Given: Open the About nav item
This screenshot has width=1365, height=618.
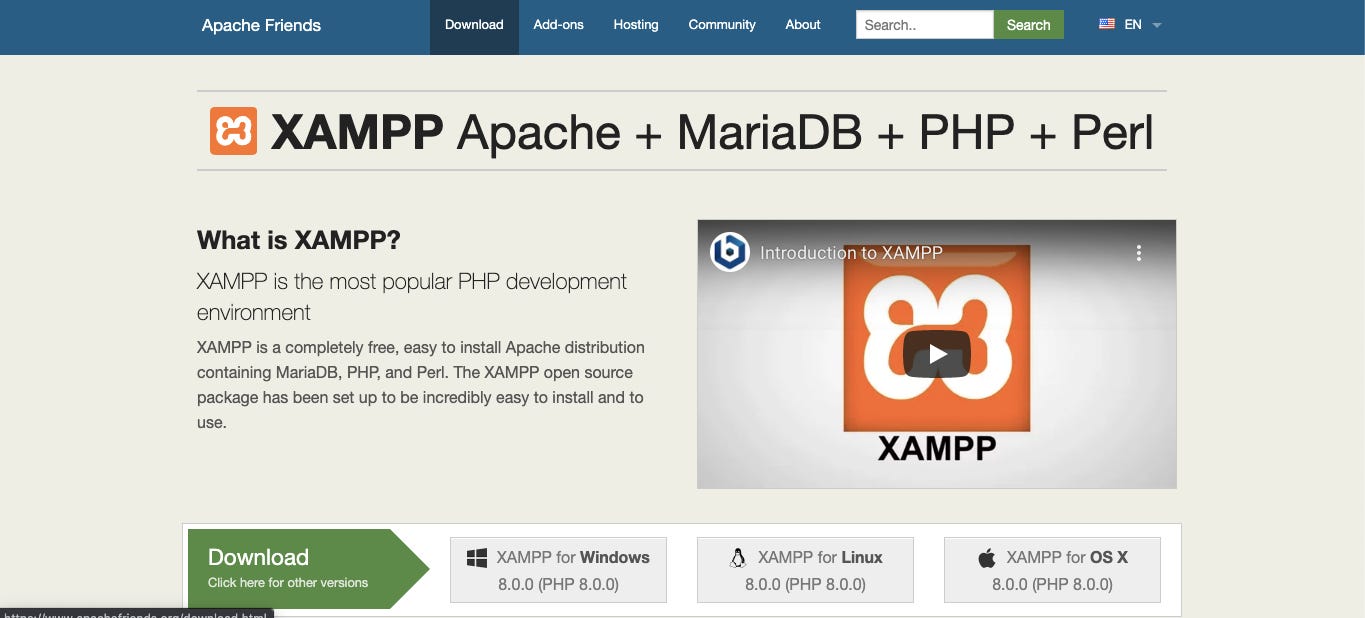Looking at the screenshot, I should click(x=803, y=25).
